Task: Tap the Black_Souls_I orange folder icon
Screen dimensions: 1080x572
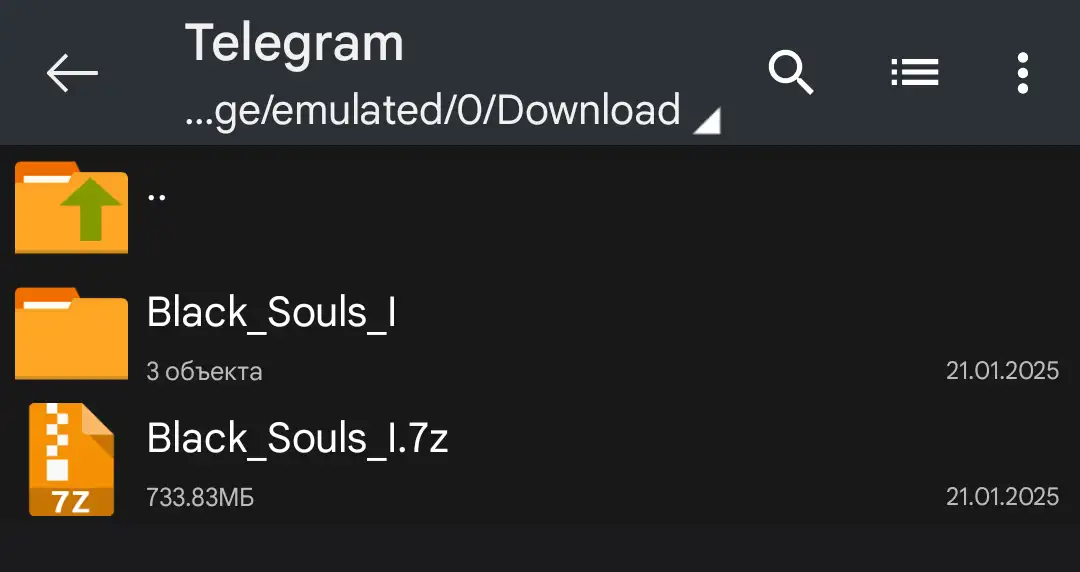Action: [x=72, y=334]
